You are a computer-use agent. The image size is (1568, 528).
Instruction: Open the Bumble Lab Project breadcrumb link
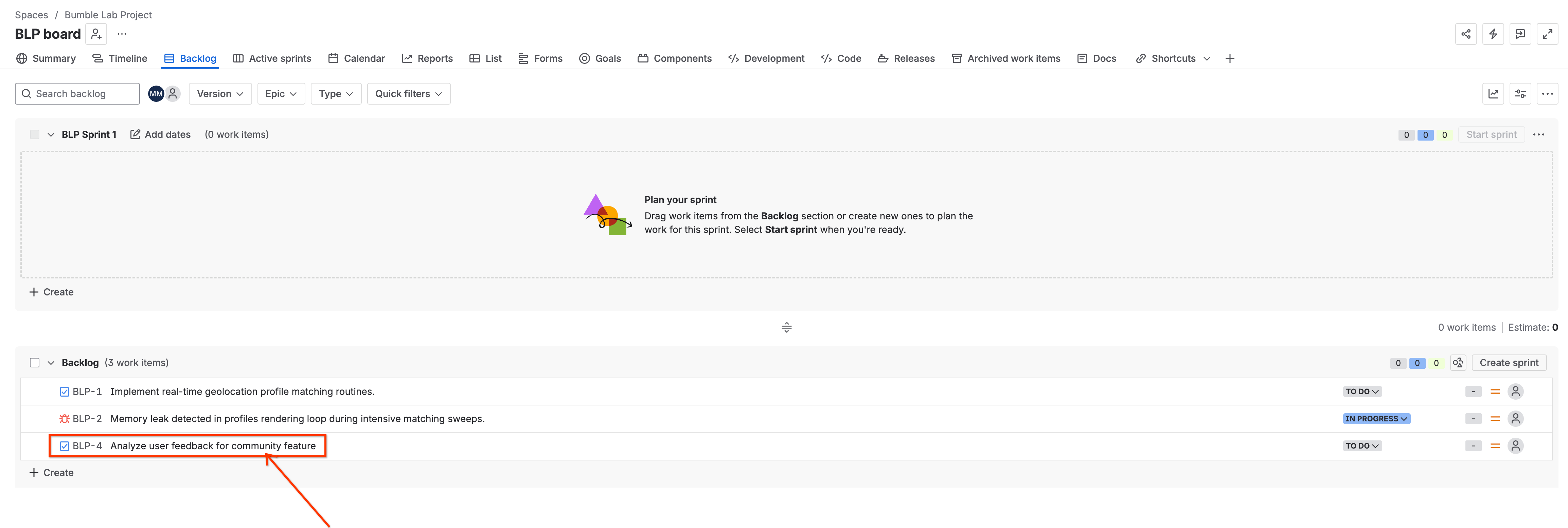click(x=108, y=15)
